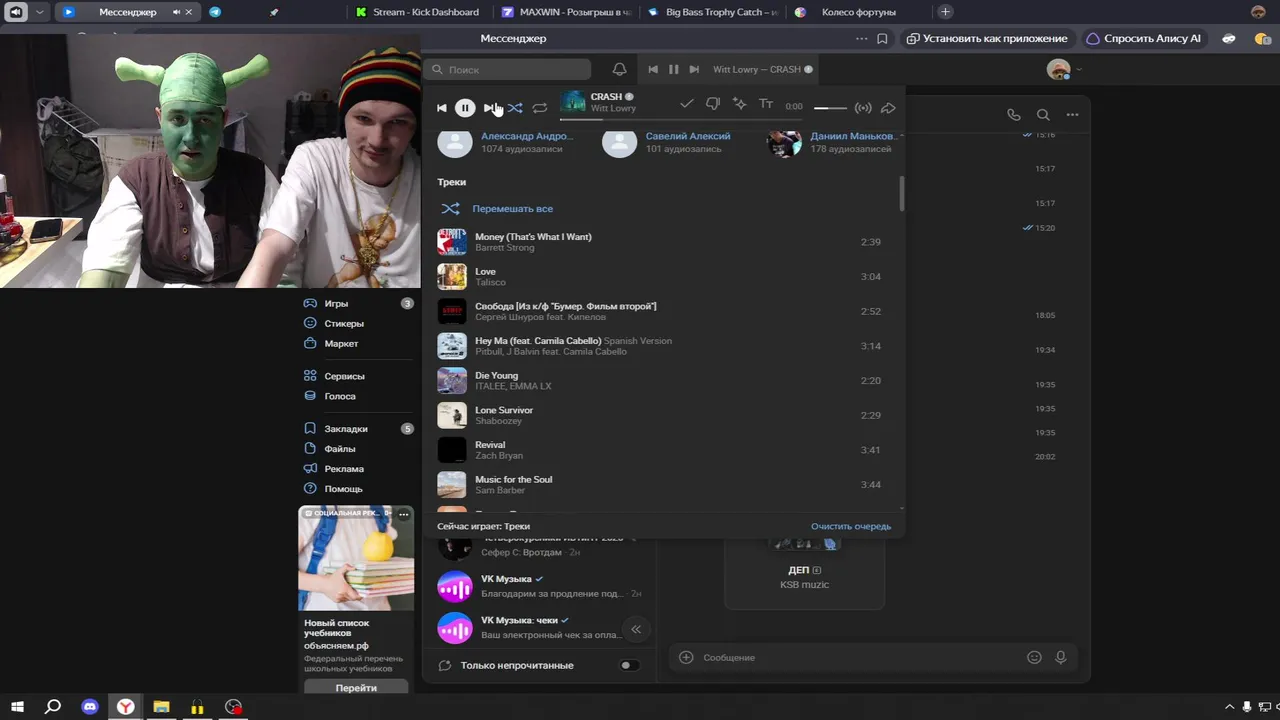Switch to Big Bass Trophy Catch tab

pos(712,12)
